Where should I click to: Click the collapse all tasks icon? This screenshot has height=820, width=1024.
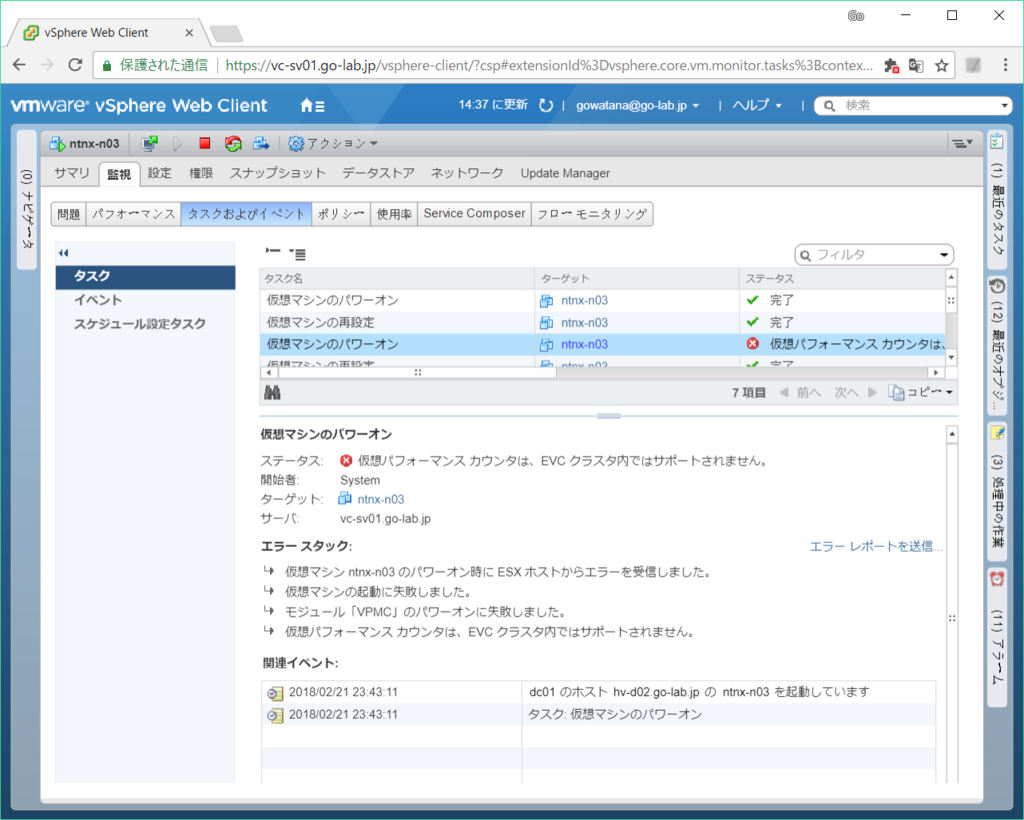(x=273, y=251)
